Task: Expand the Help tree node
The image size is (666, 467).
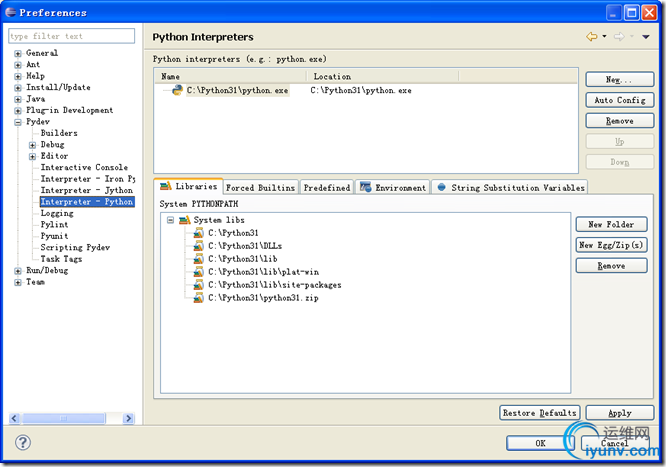Action: [17, 76]
